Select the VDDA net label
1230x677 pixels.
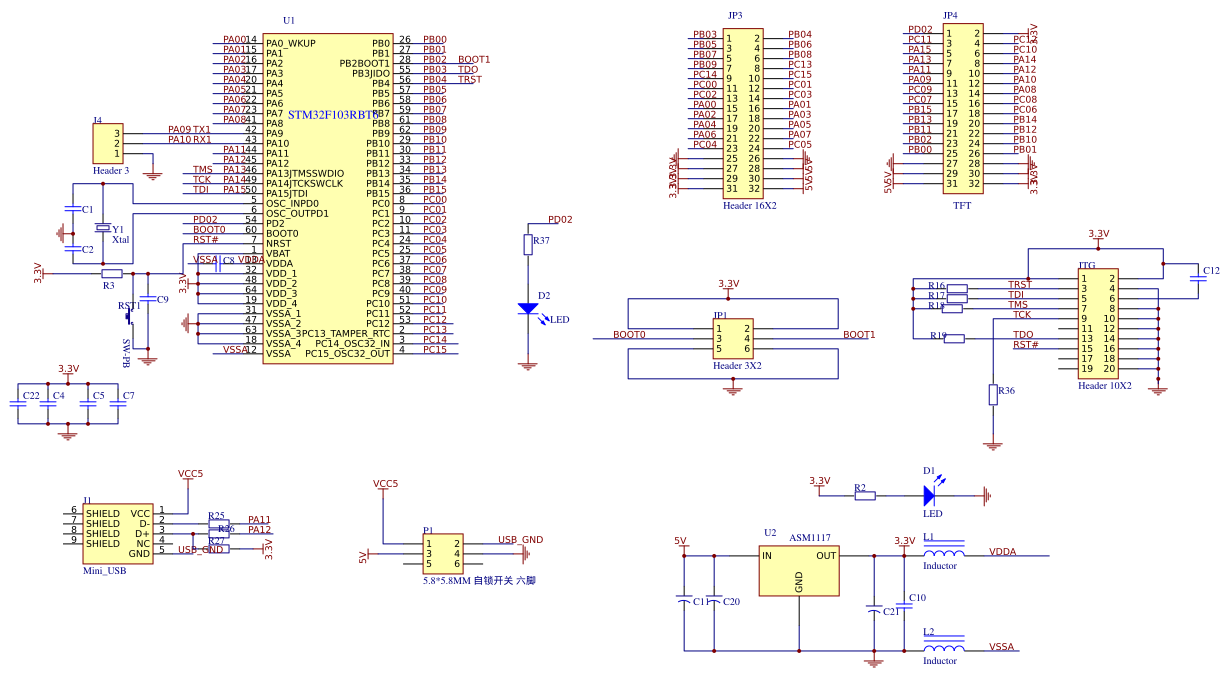pos(1003,551)
